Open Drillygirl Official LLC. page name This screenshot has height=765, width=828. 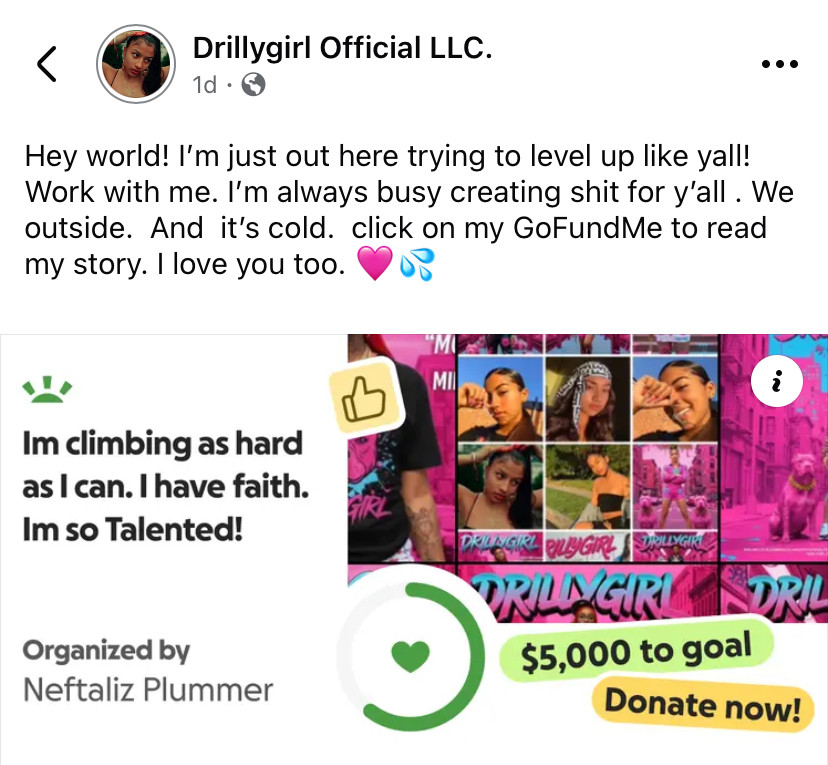(342, 48)
